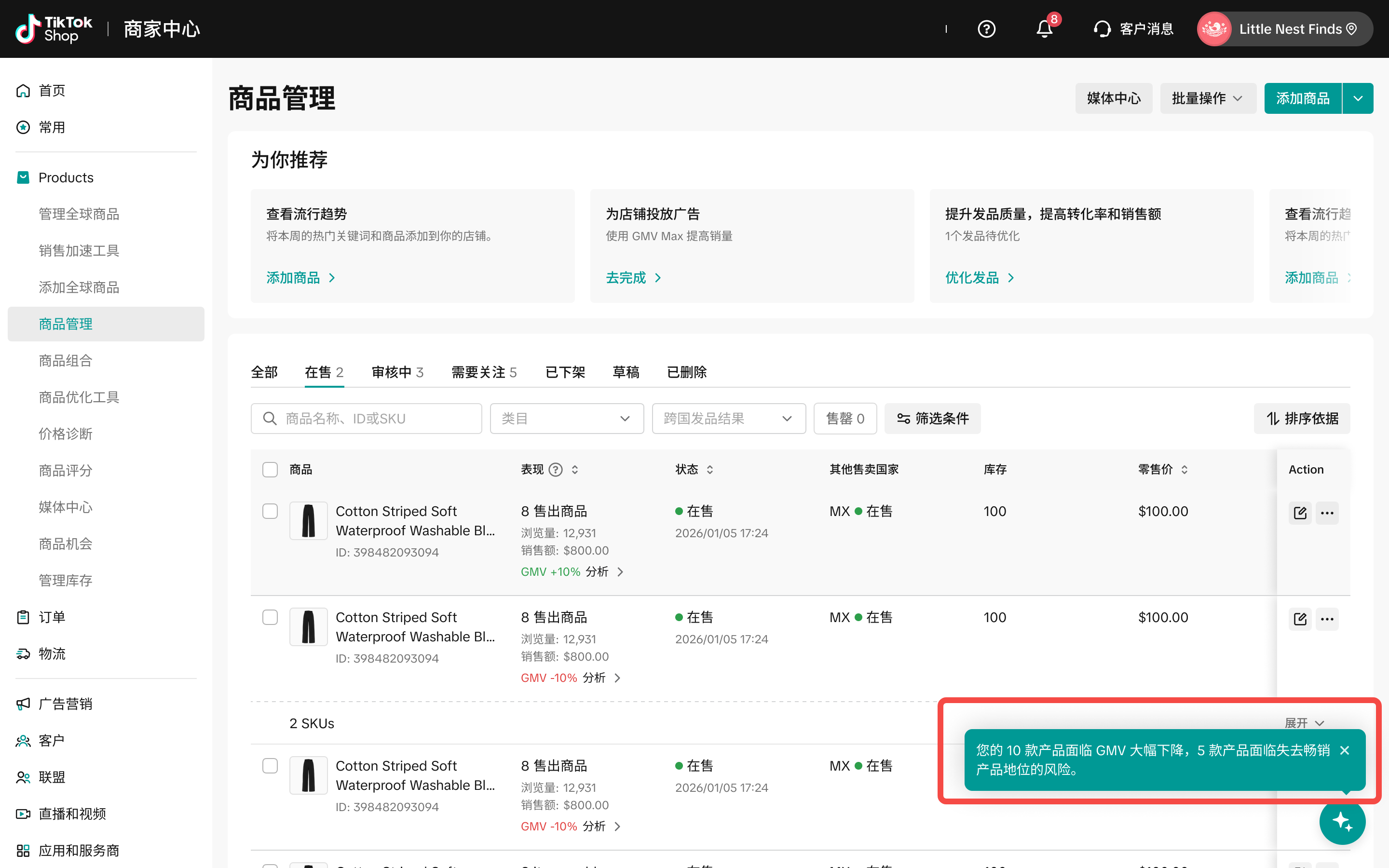This screenshot has height=868, width=1389.
Task: Open 价格诊断 in the sidebar
Action: (x=66, y=434)
